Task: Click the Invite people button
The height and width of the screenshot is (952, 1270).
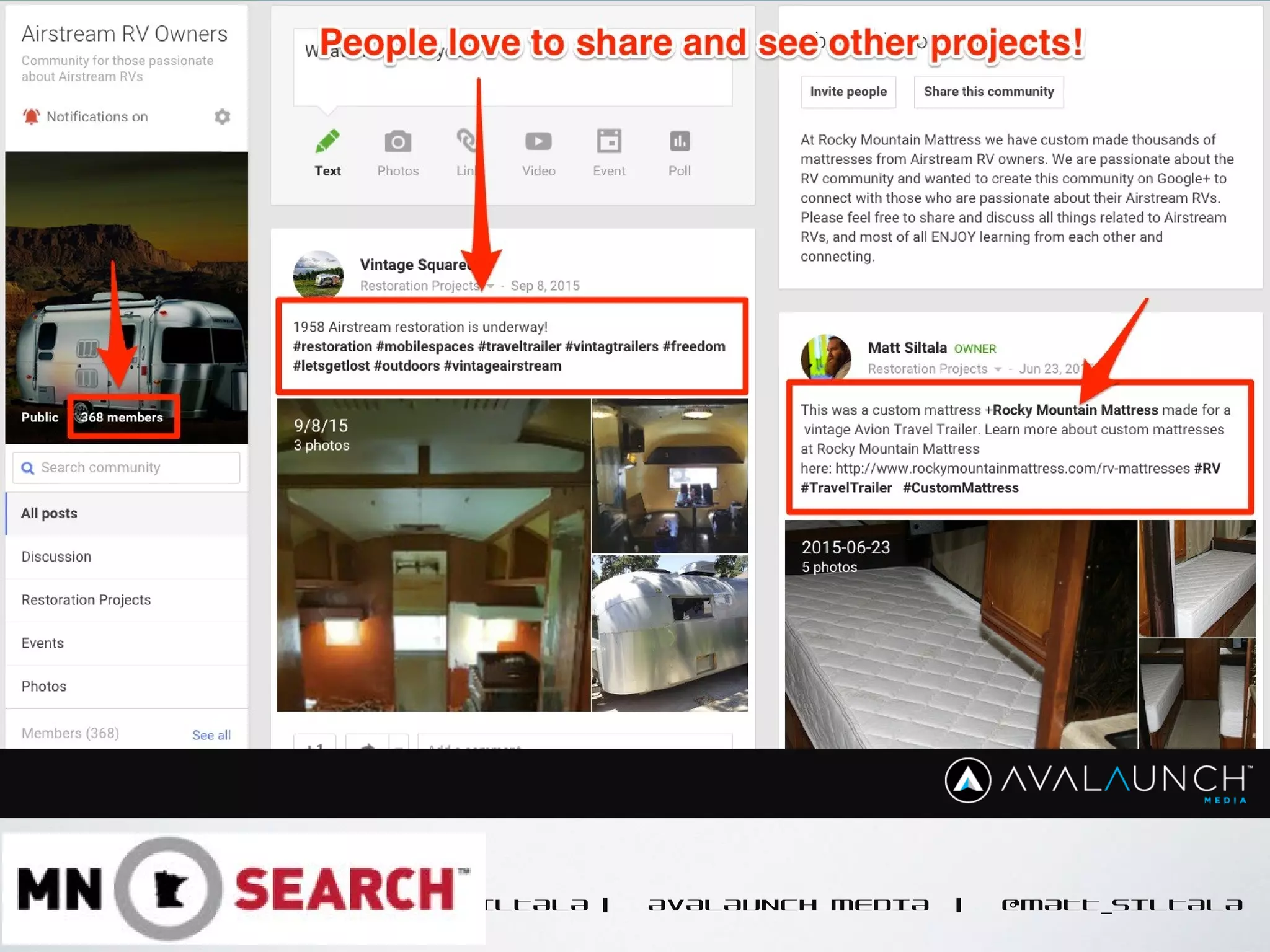Action: pyautogui.click(x=848, y=92)
